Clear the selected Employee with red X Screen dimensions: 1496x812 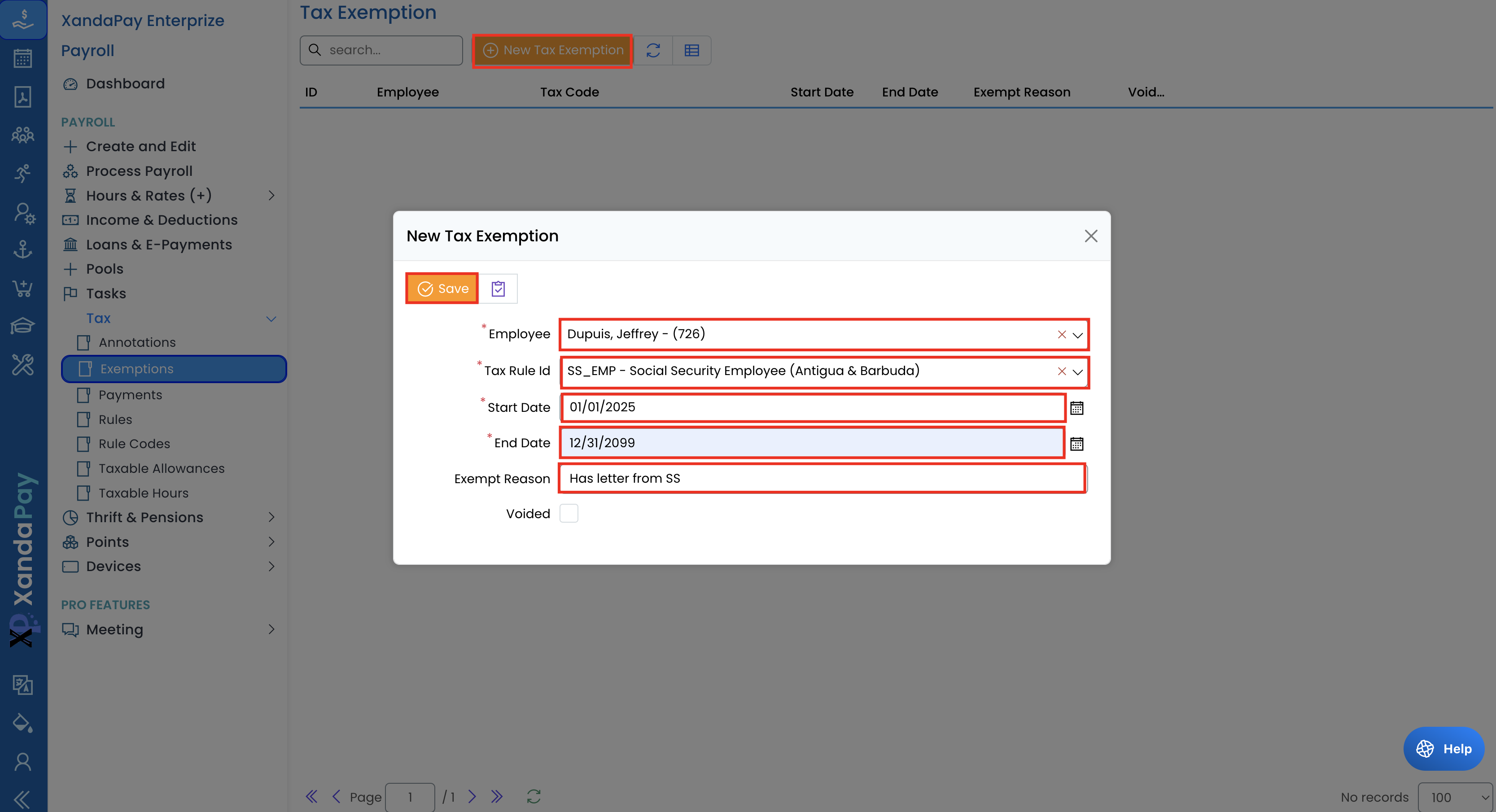(x=1061, y=335)
